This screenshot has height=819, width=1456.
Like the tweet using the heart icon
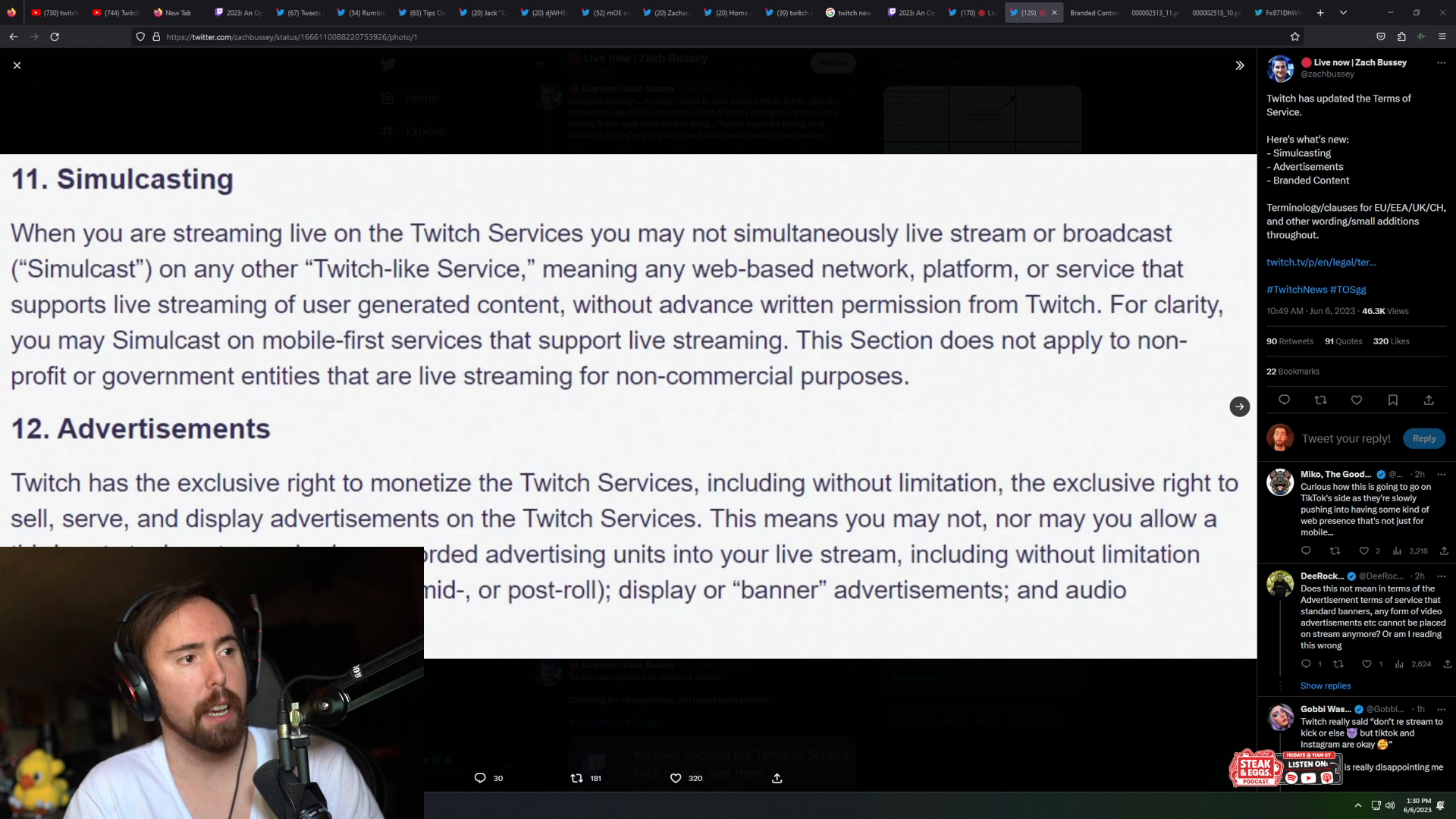click(1357, 400)
